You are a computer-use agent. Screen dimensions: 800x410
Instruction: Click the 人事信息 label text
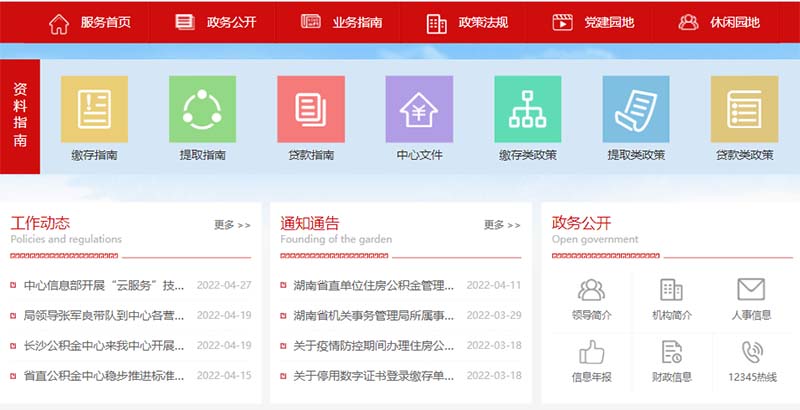coord(751,315)
